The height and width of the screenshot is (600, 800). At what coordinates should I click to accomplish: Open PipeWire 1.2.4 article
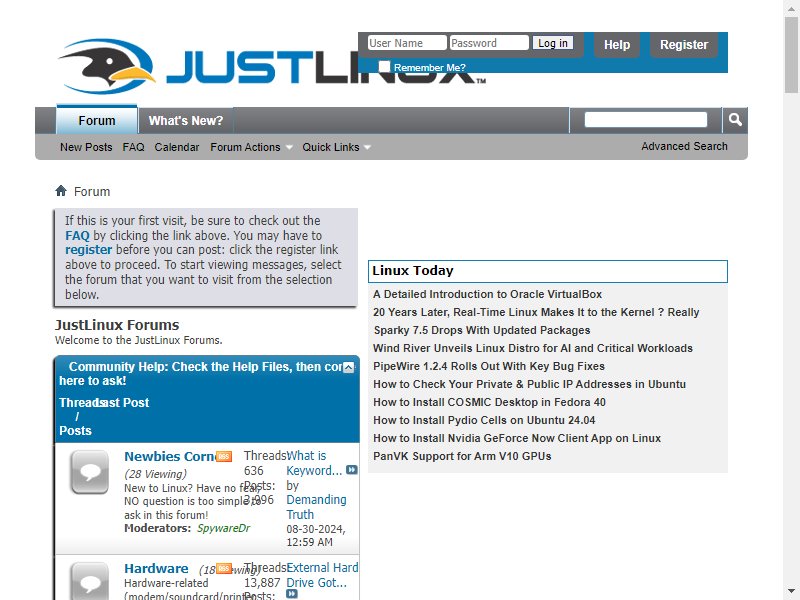click(489, 366)
